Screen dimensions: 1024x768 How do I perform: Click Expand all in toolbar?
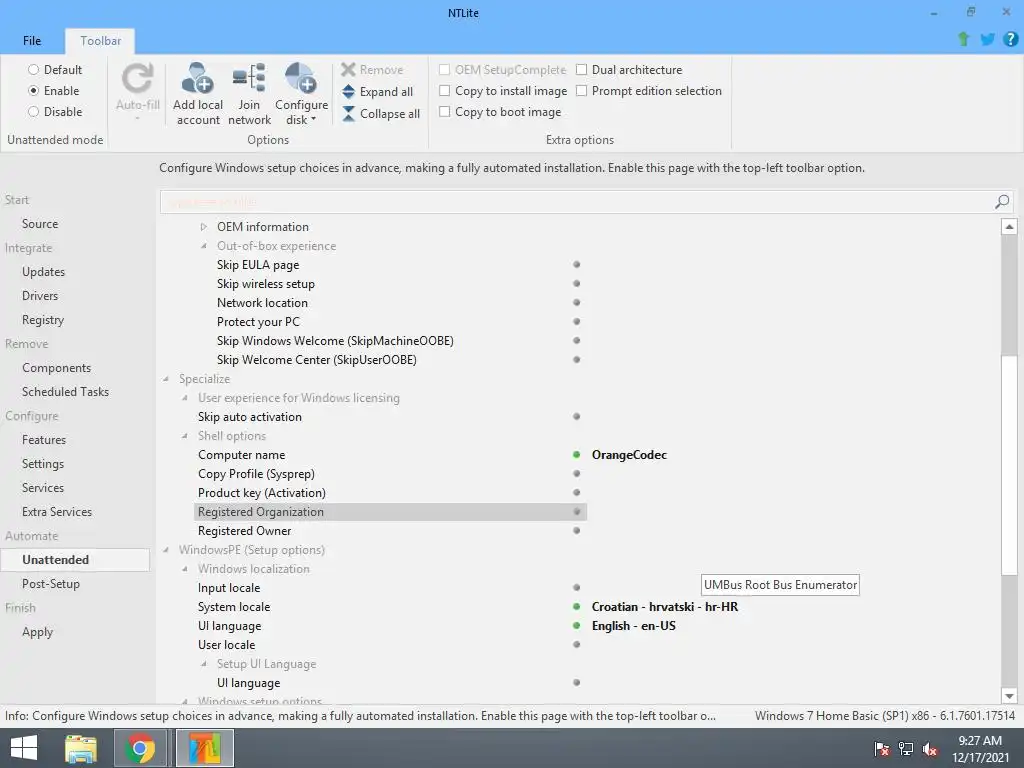[377, 91]
